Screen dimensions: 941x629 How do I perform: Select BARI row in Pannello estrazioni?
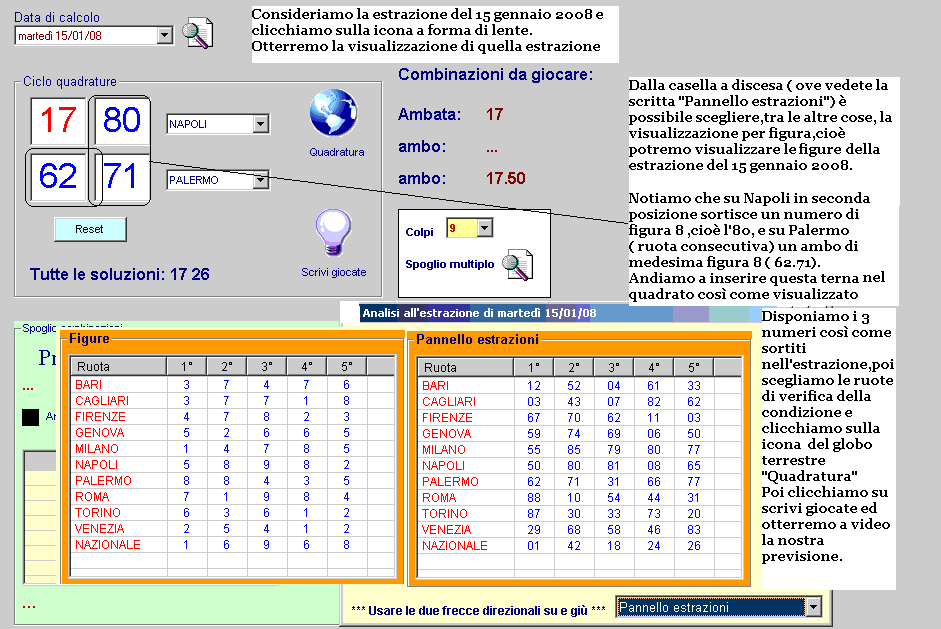(580, 385)
